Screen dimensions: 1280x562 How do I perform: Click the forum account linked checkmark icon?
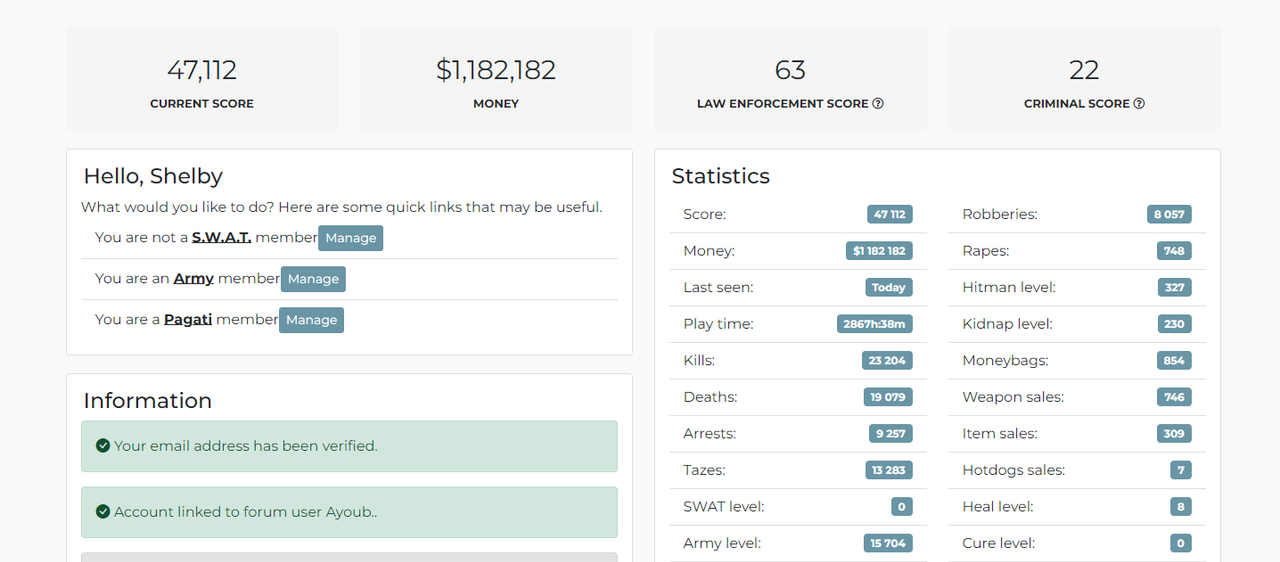coord(102,512)
